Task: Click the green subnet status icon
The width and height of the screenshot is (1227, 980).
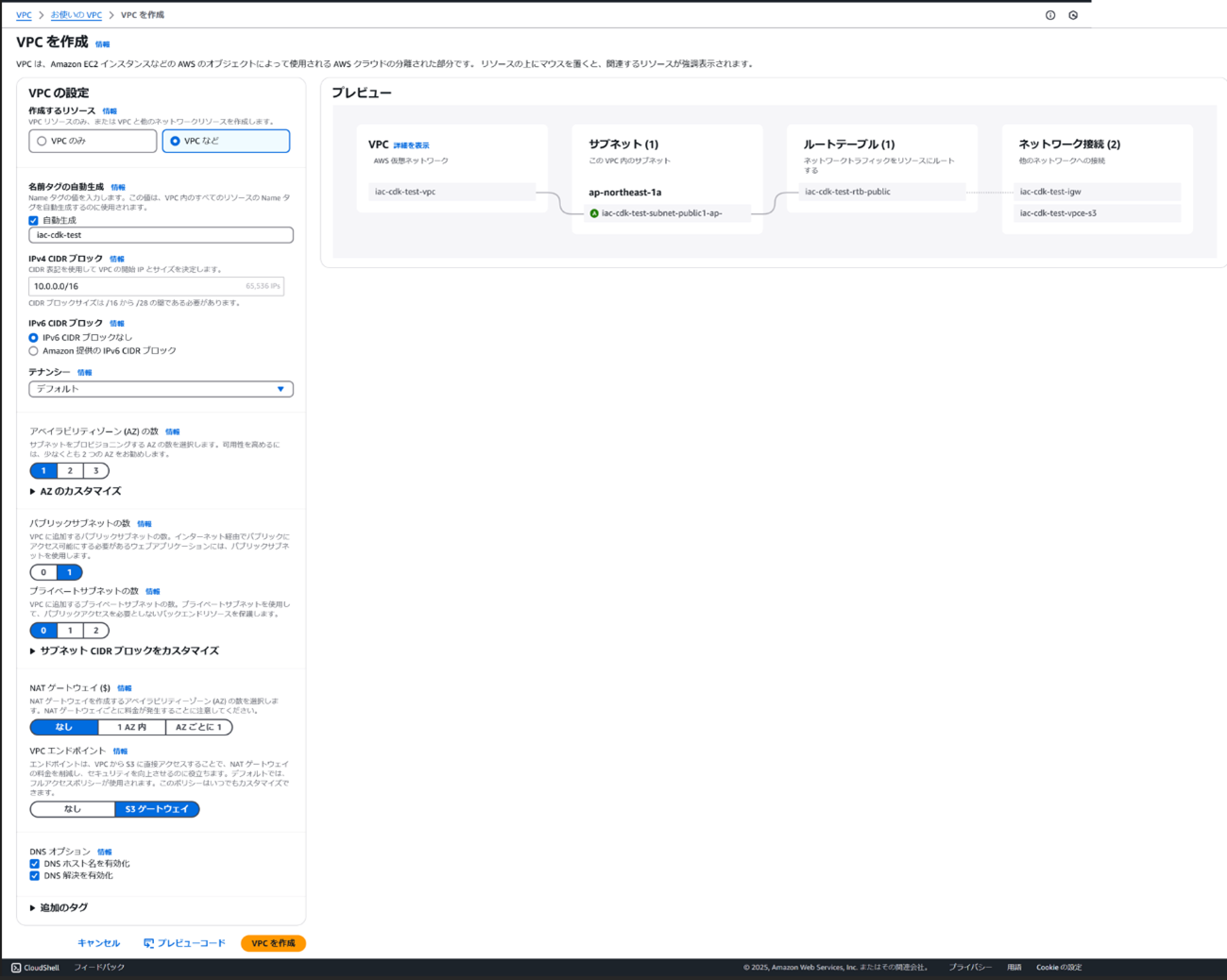Action: point(594,213)
